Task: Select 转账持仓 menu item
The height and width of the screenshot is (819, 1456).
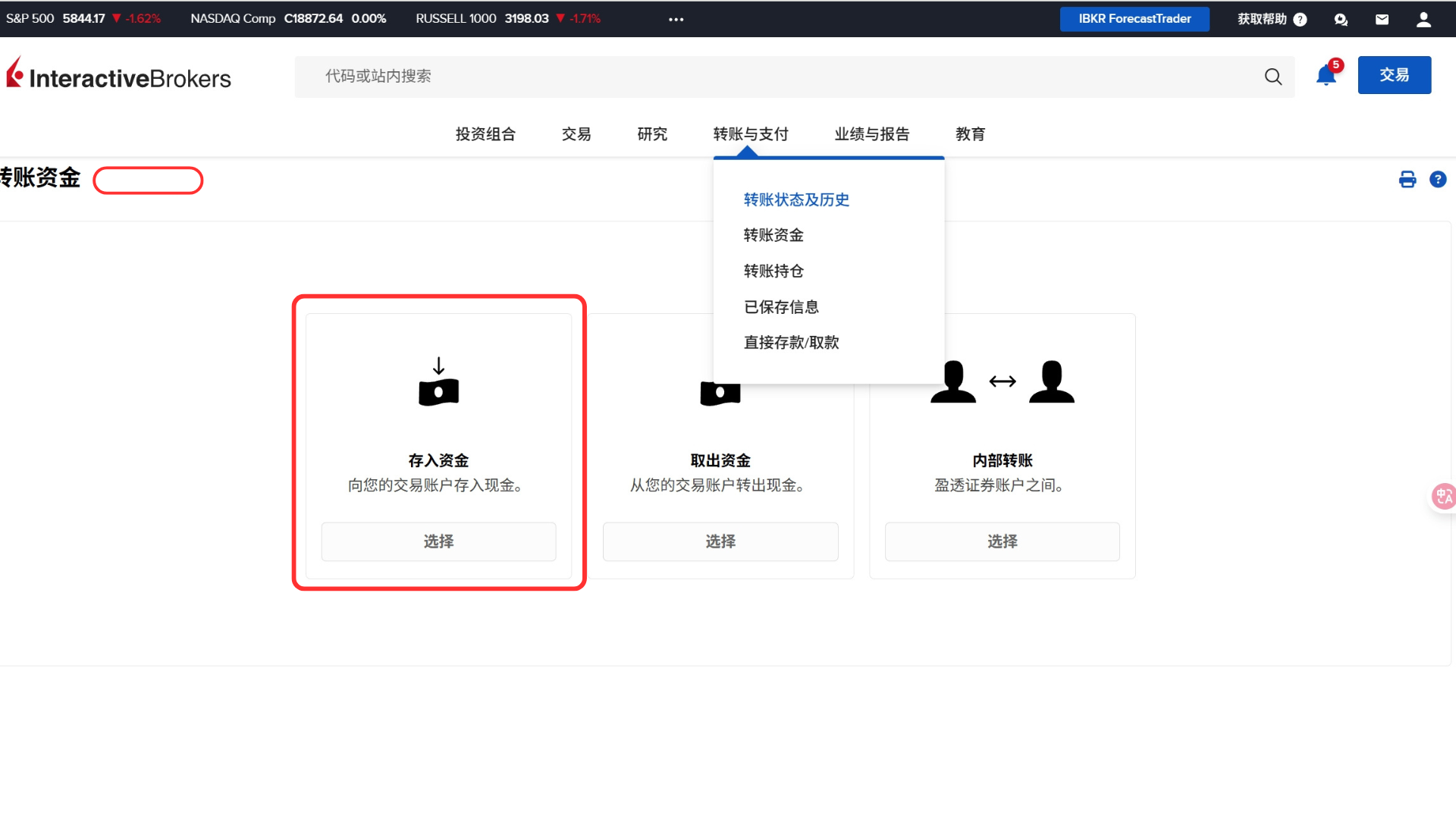Action: click(x=773, y=271)
